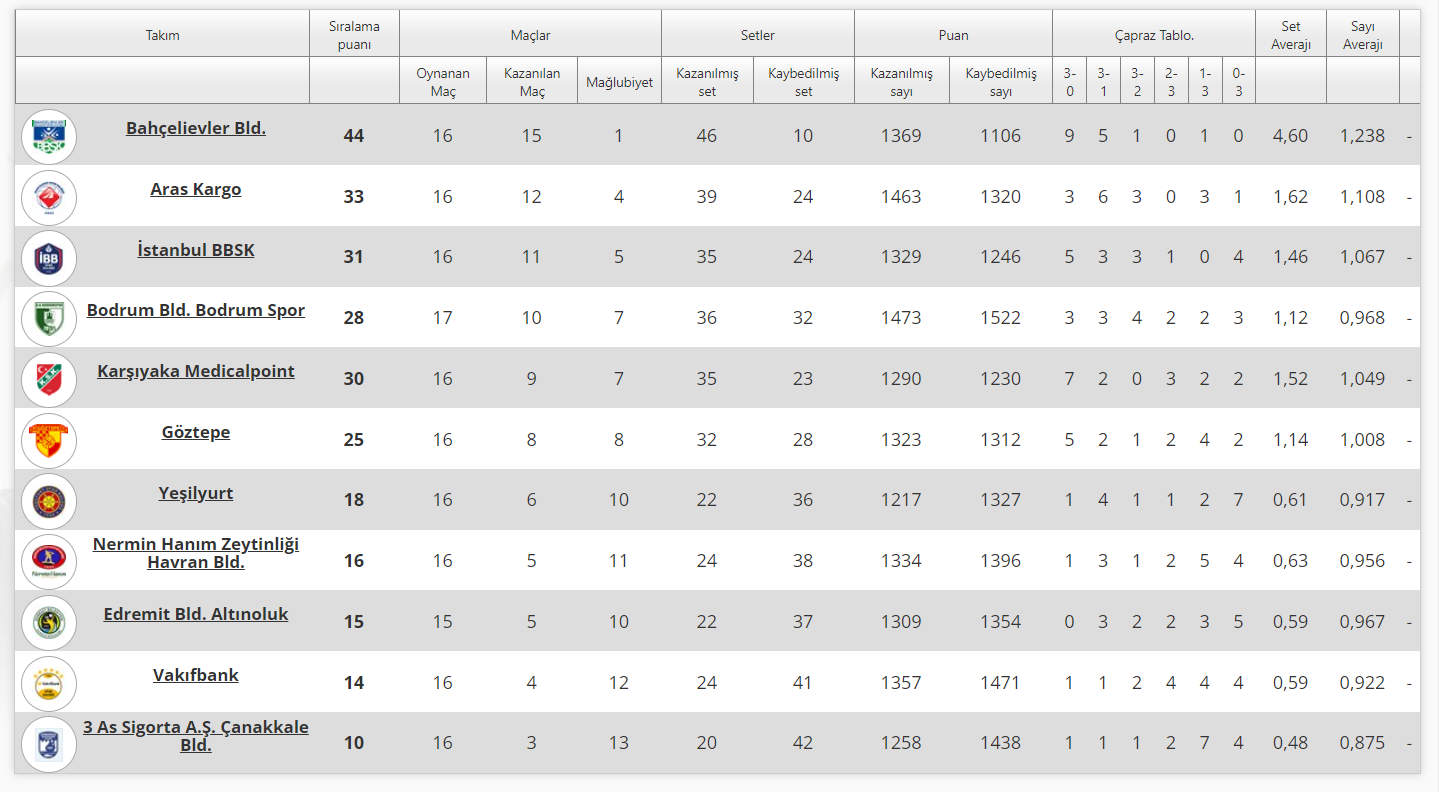1439x792 pixels.
Task: Click the 0-3 results subheader
Action: pyautogui.click(x=1238, y=82)
